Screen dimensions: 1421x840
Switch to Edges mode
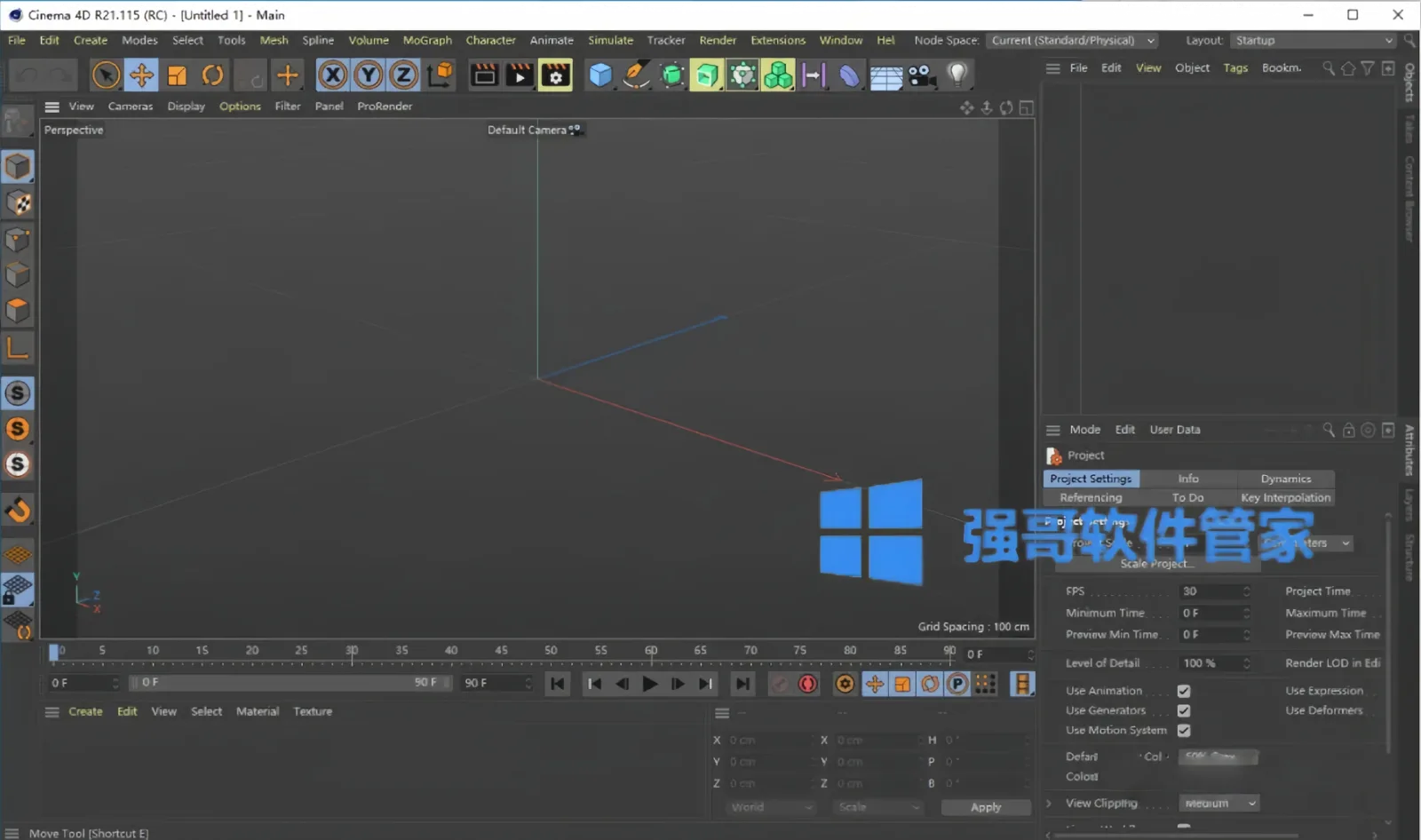coord(18,275)
